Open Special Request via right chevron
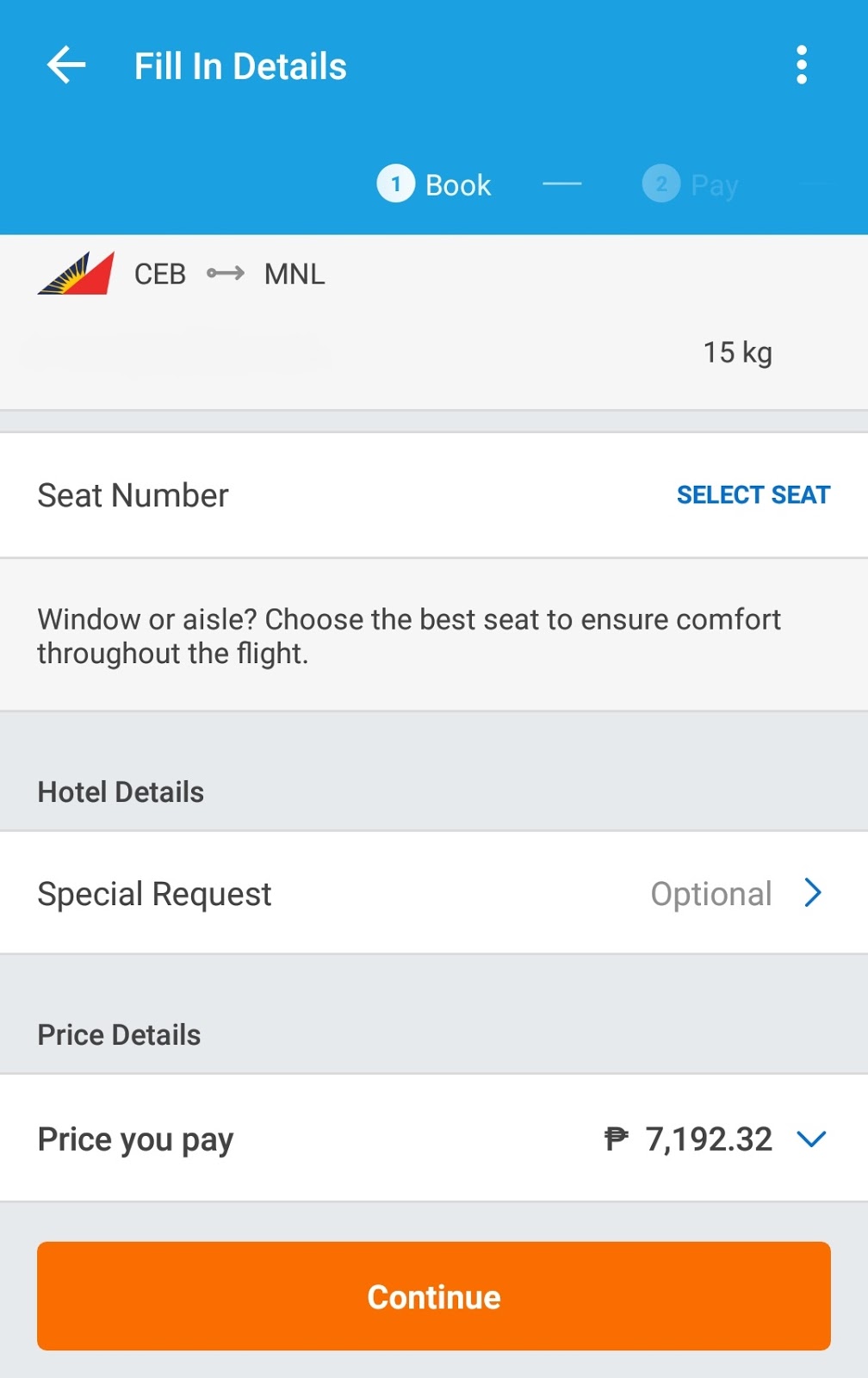Image resolution: width=868 pixels, height=1378 pixels. [x=813, y=893]
